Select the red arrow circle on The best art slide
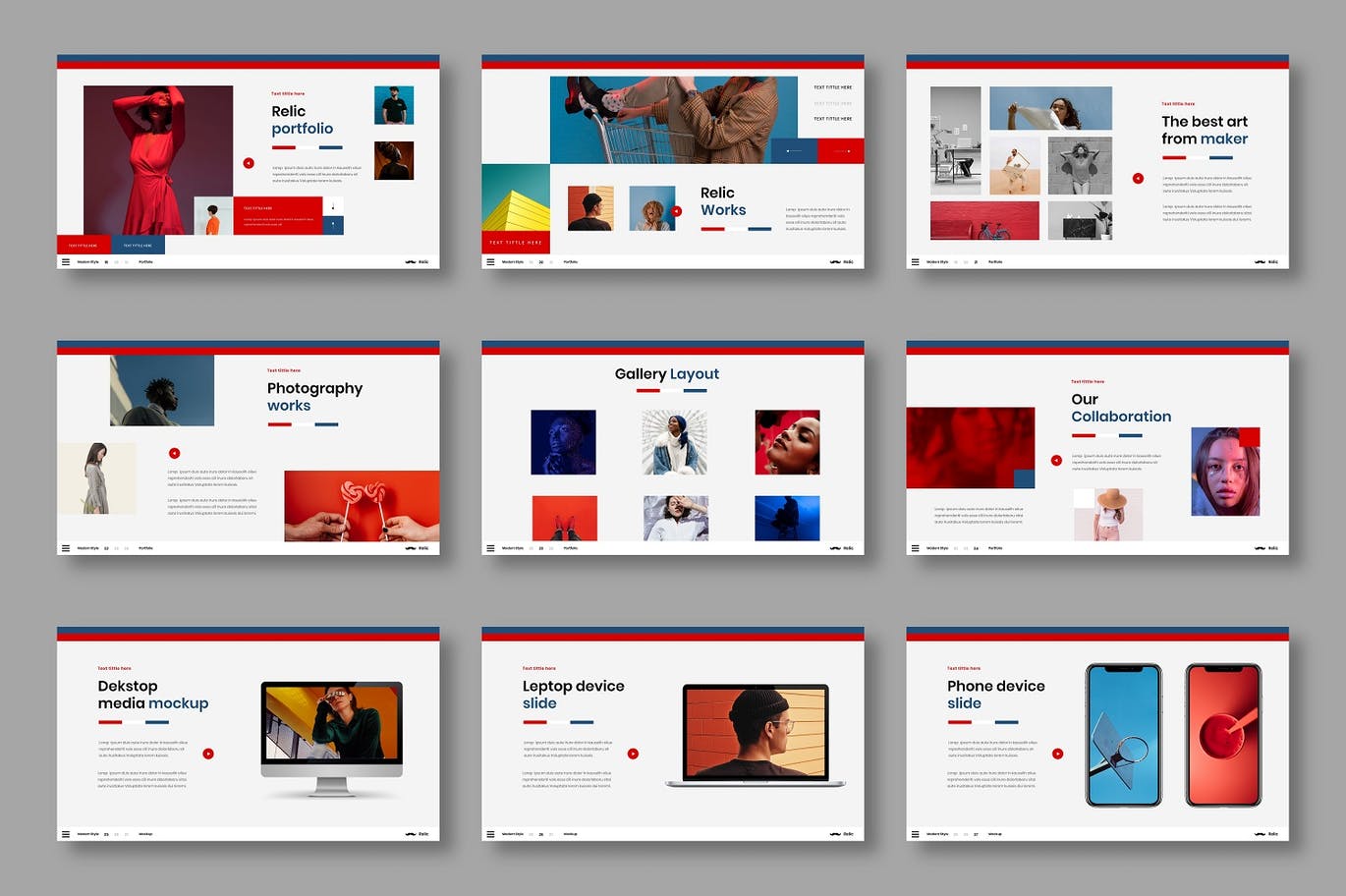The image size is (1346, 896). click(1138, 179)
